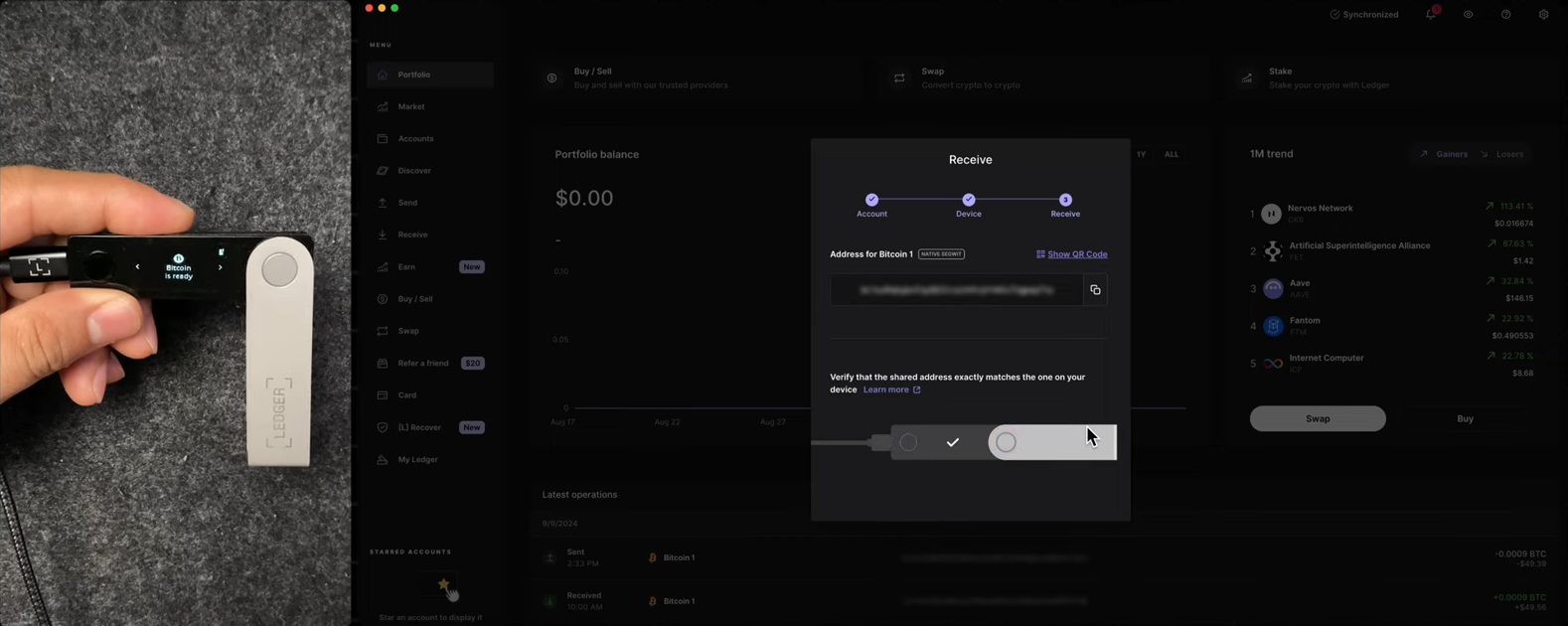Open Receive in the sidebar menu
This screenshot has width=1568, height=626.
430,235
